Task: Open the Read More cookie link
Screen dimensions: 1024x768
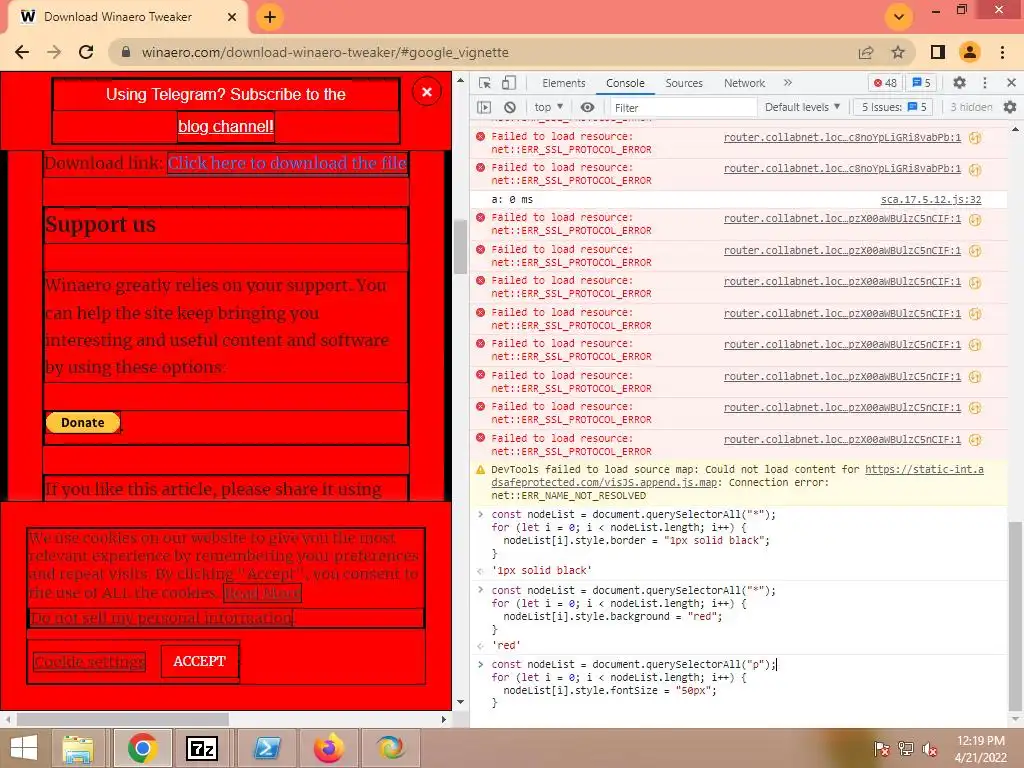Action: coord(263,593)
